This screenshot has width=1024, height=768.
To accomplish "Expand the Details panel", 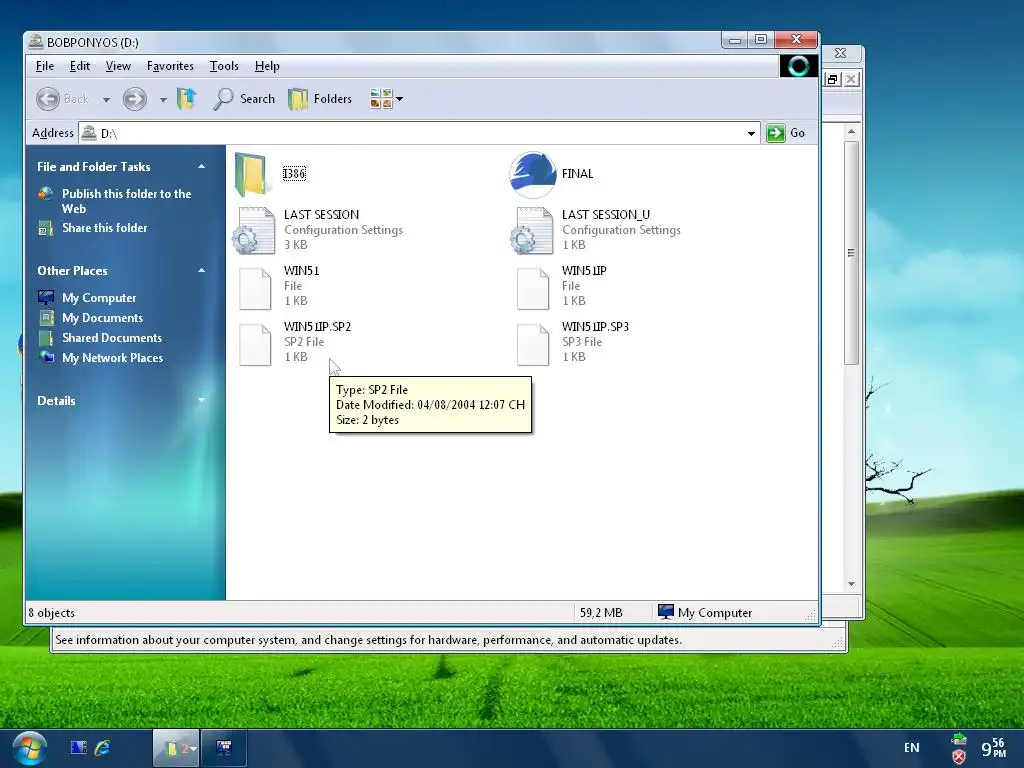I will pyautogui.click(x=201, y=400).
